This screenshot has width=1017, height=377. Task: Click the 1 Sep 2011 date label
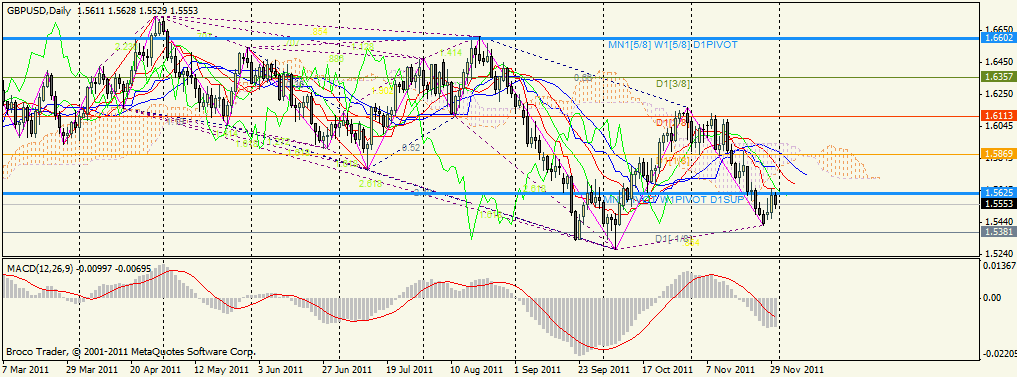point(538,369)
